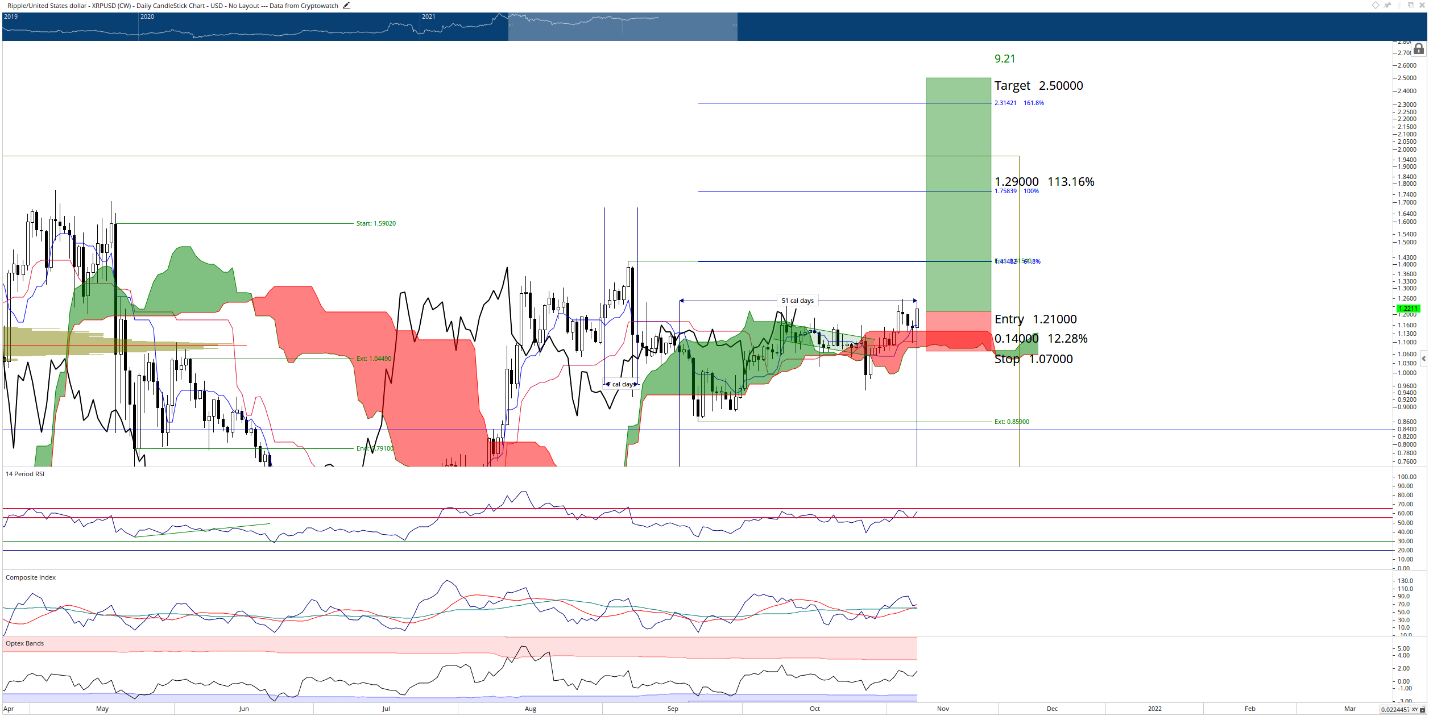This screenshot has height=716, width=1429.
Task: Select the Stop 1.07000 label
Action: (x=1033, y=358)
